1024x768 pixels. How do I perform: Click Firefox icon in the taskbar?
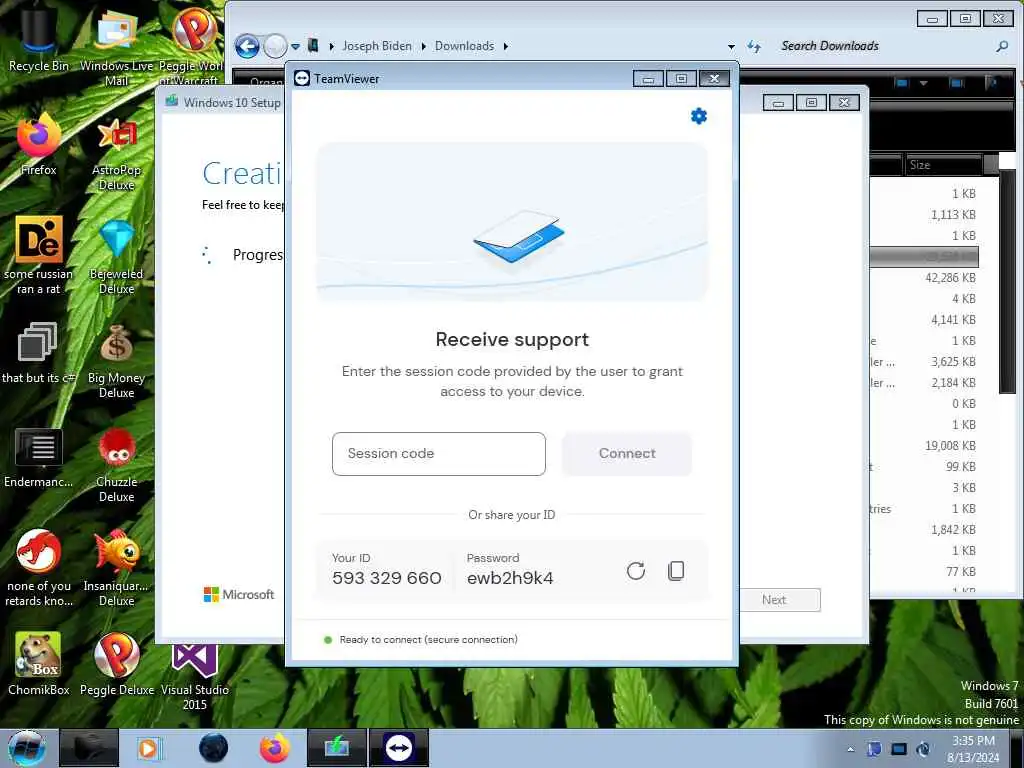click(x=275, y=748)
